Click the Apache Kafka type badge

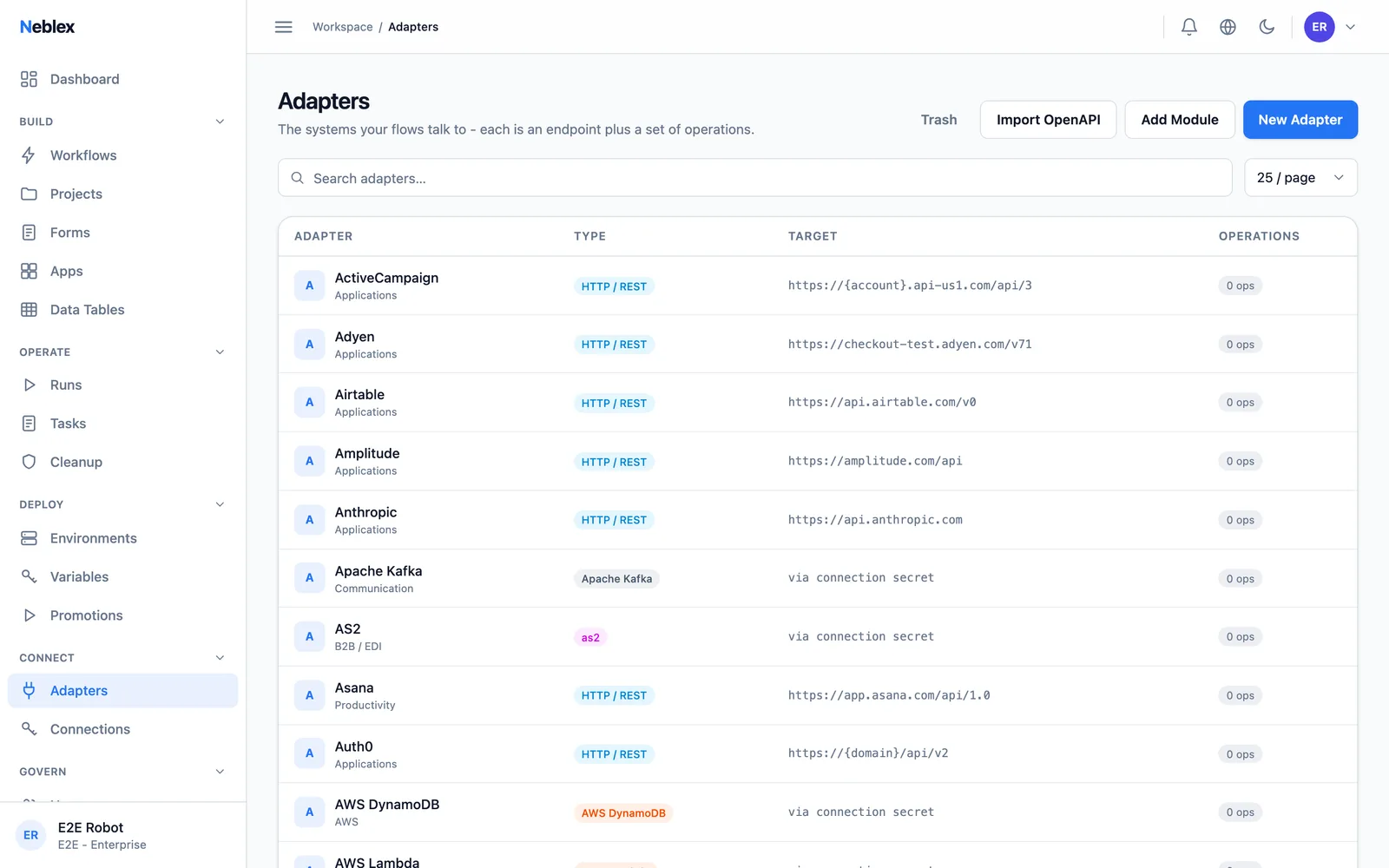(x=616, y=579)
